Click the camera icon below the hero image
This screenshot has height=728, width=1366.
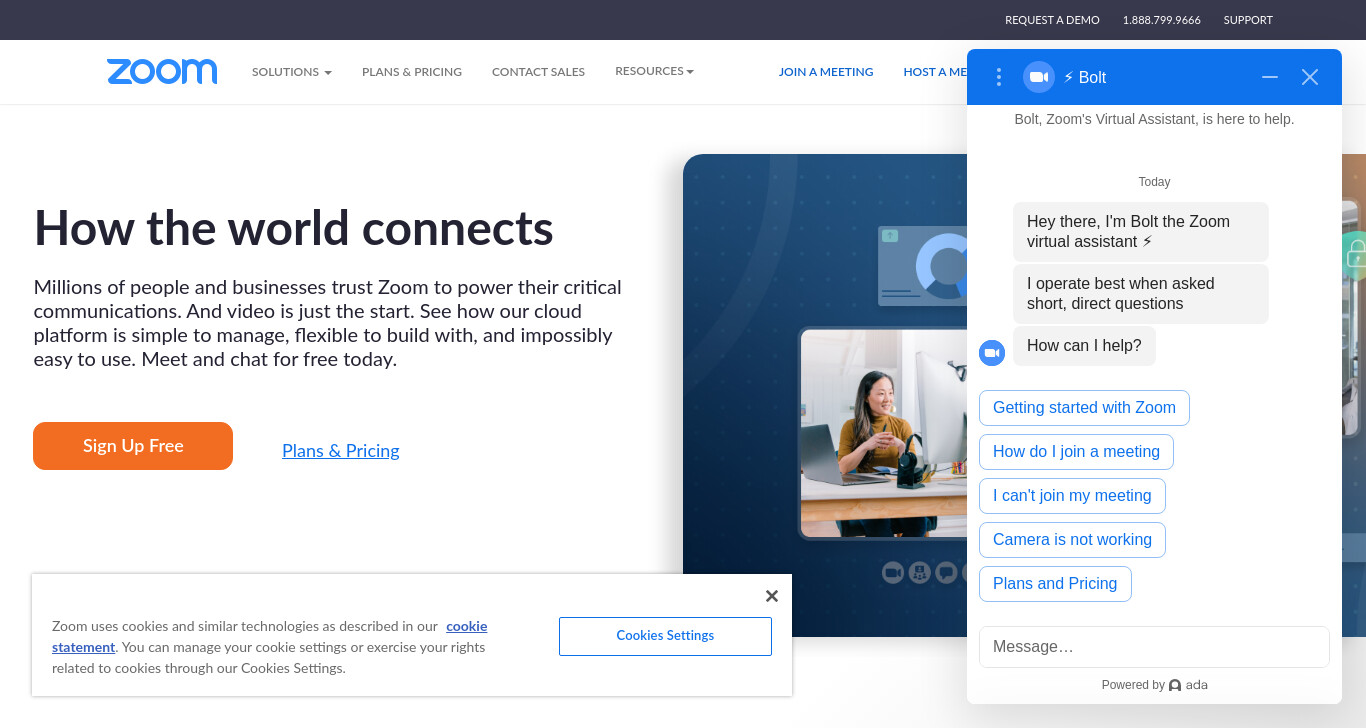point(893,572)
